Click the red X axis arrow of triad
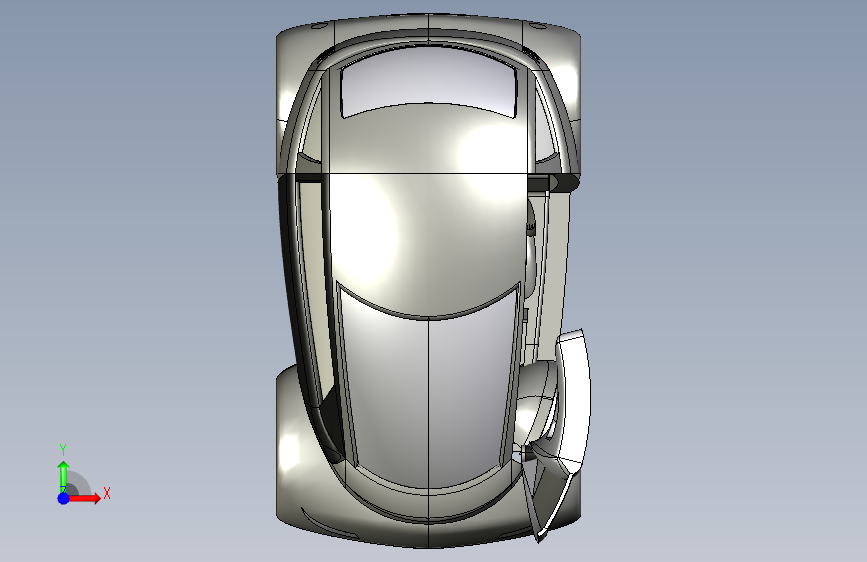The width and height of the screenshot is (867, 562). point(84,498)
